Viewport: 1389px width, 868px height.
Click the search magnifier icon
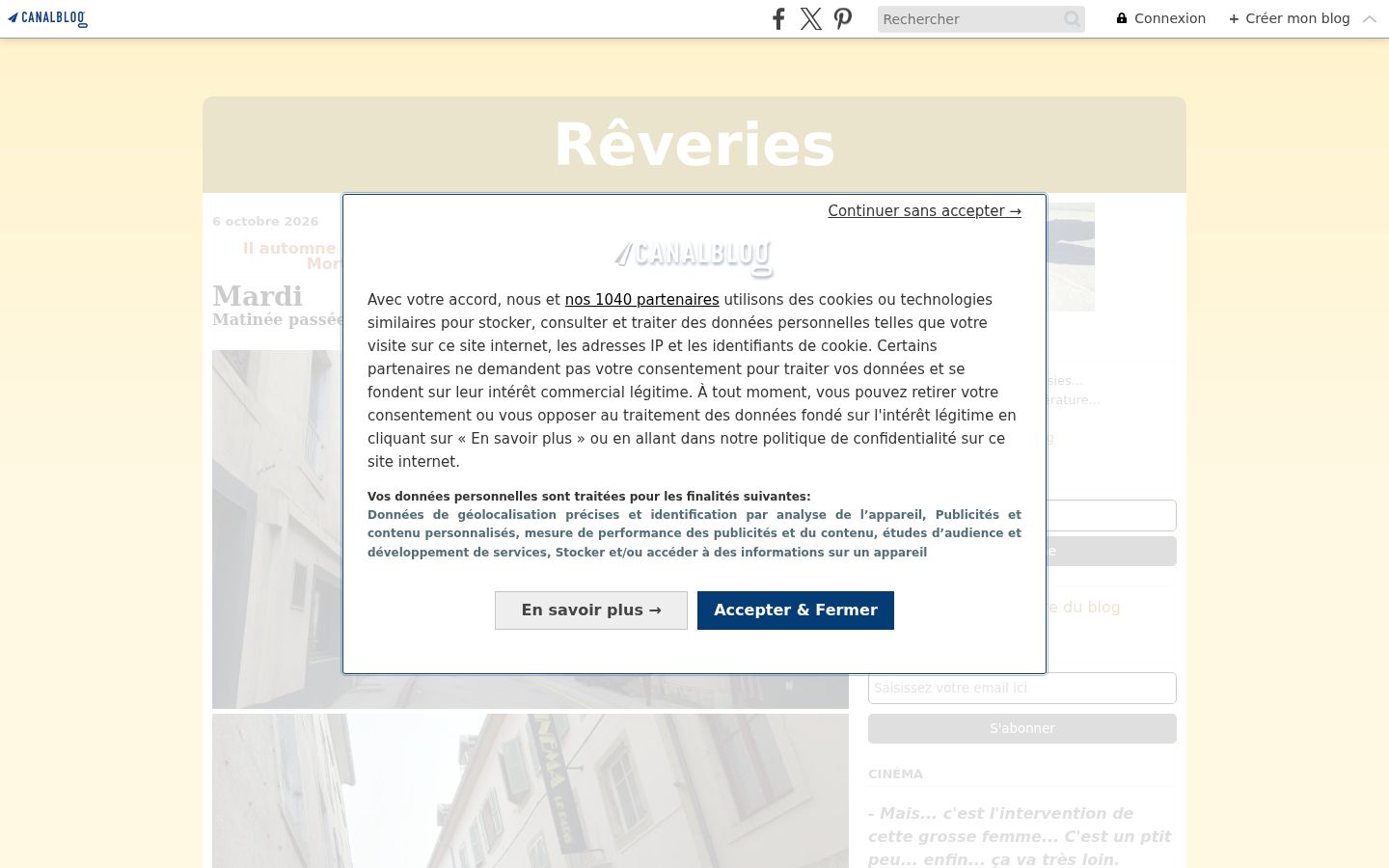point(1072,19)
